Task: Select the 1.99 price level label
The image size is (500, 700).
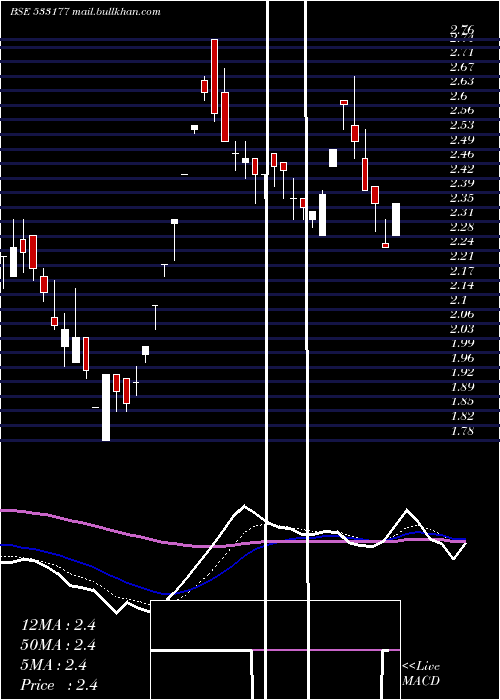Action: pyautogui.click(x=462, y=344)
